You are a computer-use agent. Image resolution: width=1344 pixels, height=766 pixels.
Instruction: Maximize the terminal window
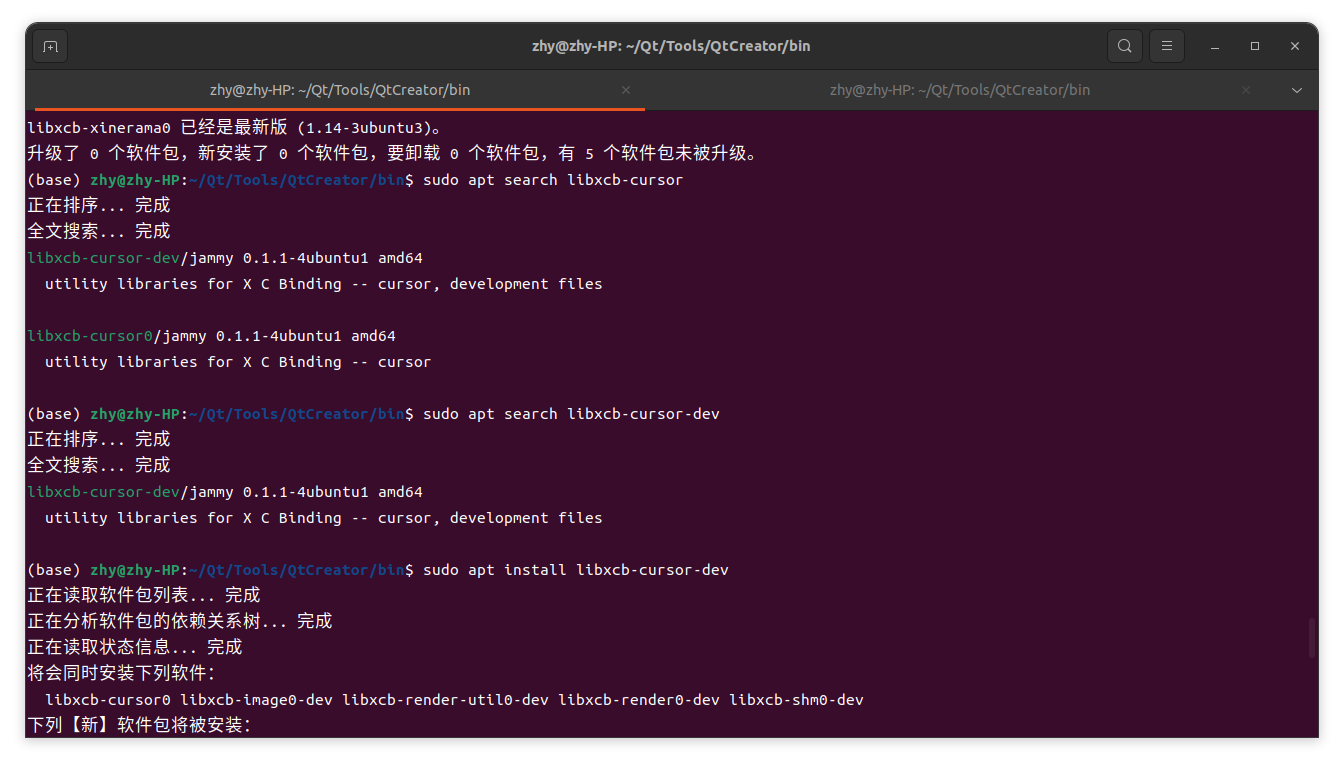[1255, 45]
